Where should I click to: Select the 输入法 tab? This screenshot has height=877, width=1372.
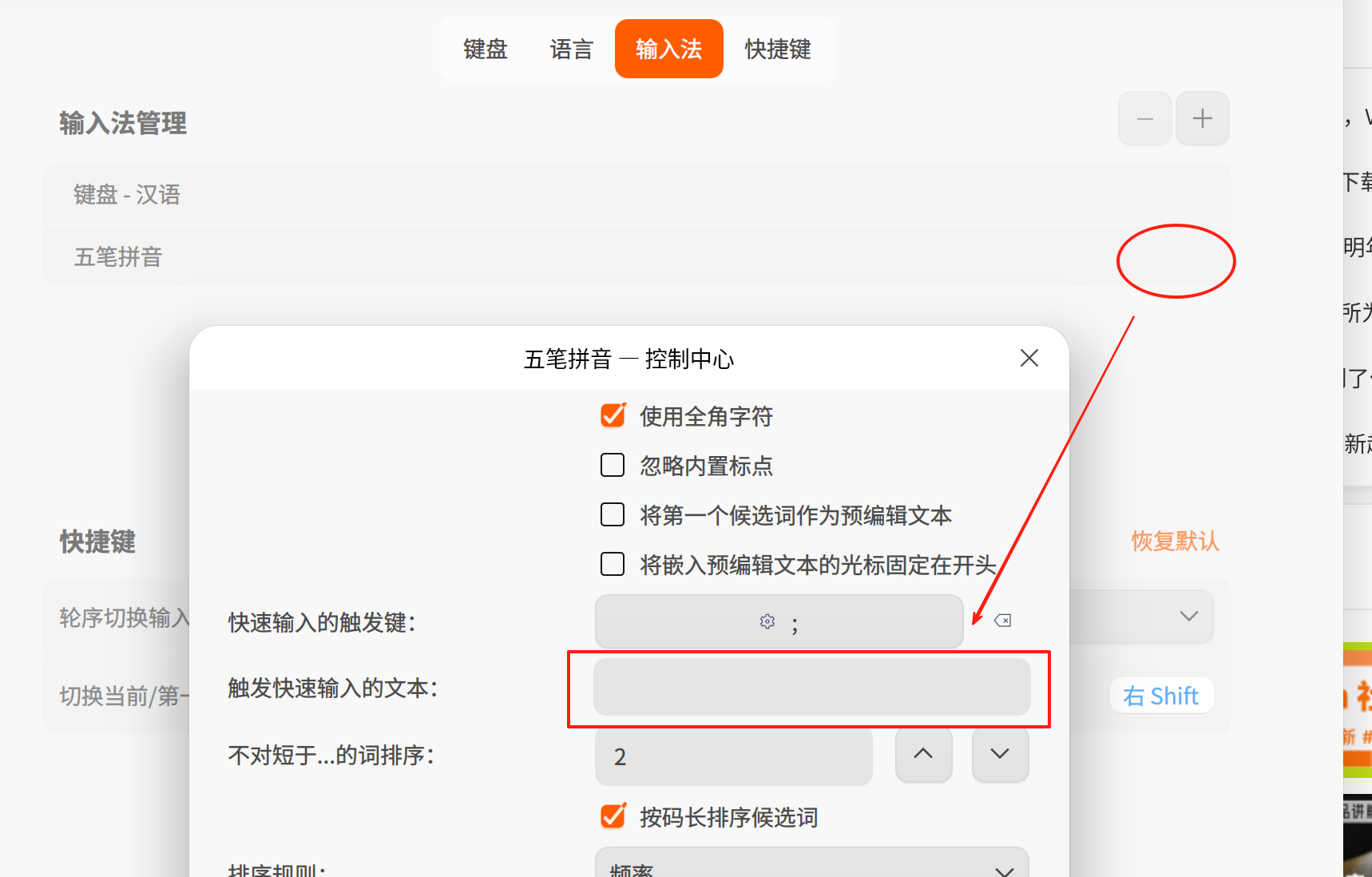point(669,49)
